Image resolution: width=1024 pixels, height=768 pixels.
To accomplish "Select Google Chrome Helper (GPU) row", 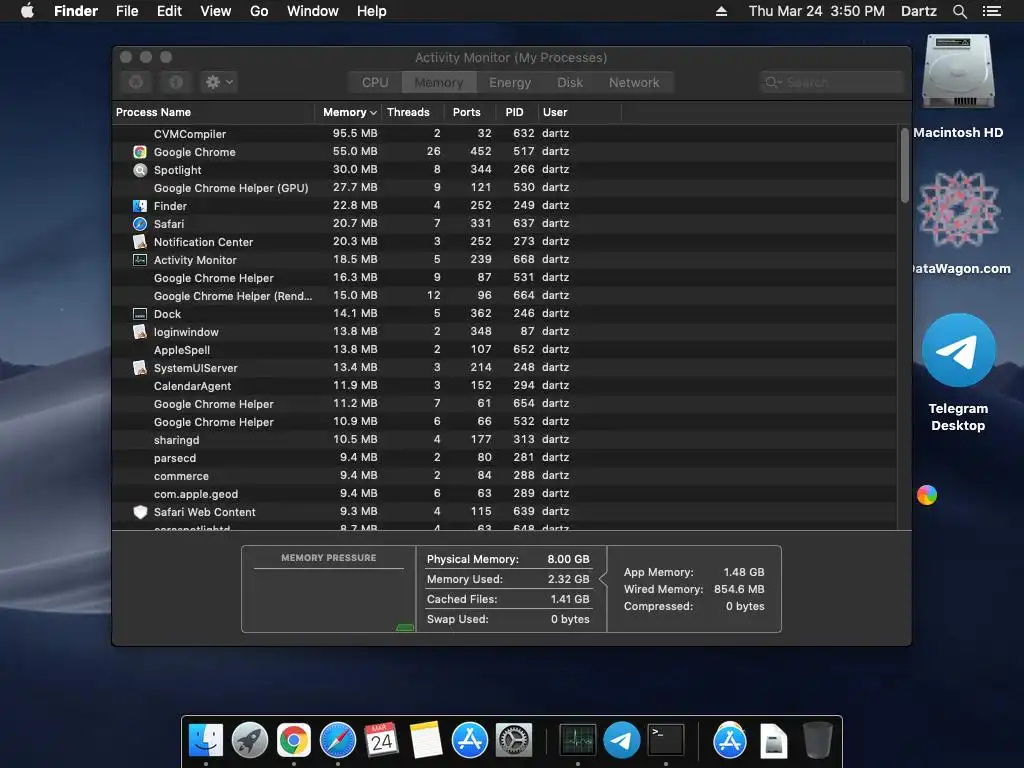I will pyautogui.click(x=505, y=188).
